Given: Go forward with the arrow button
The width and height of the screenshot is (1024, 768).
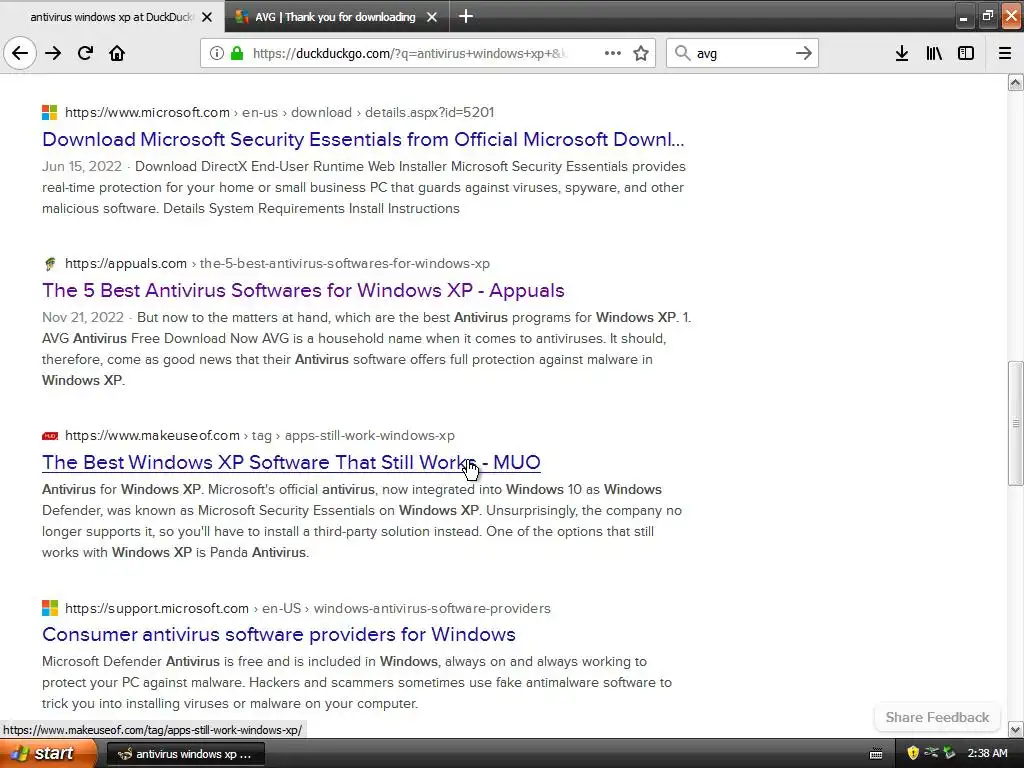Looking at the screenshot, I should click(x=53, y=53).
